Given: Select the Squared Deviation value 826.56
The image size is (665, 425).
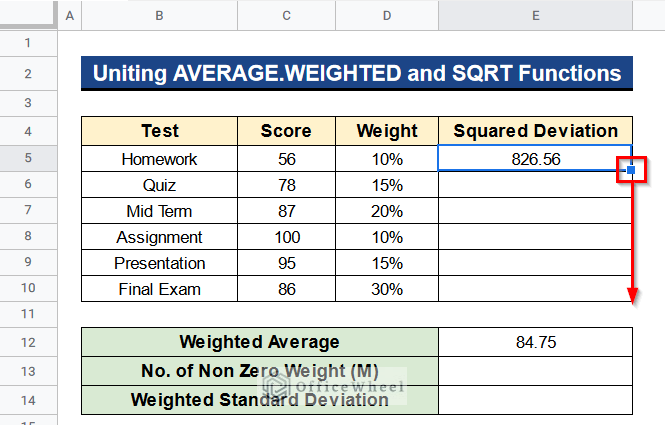Looking at the screenshot, I should click(x=535, y=159).
